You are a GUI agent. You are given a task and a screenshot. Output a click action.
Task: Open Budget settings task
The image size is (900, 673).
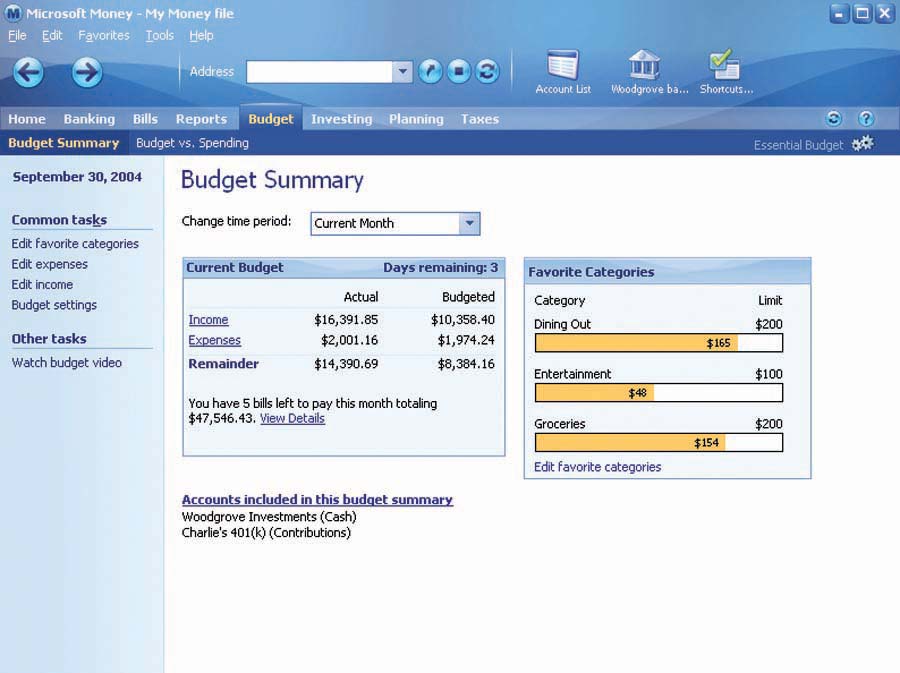(55, 305)
